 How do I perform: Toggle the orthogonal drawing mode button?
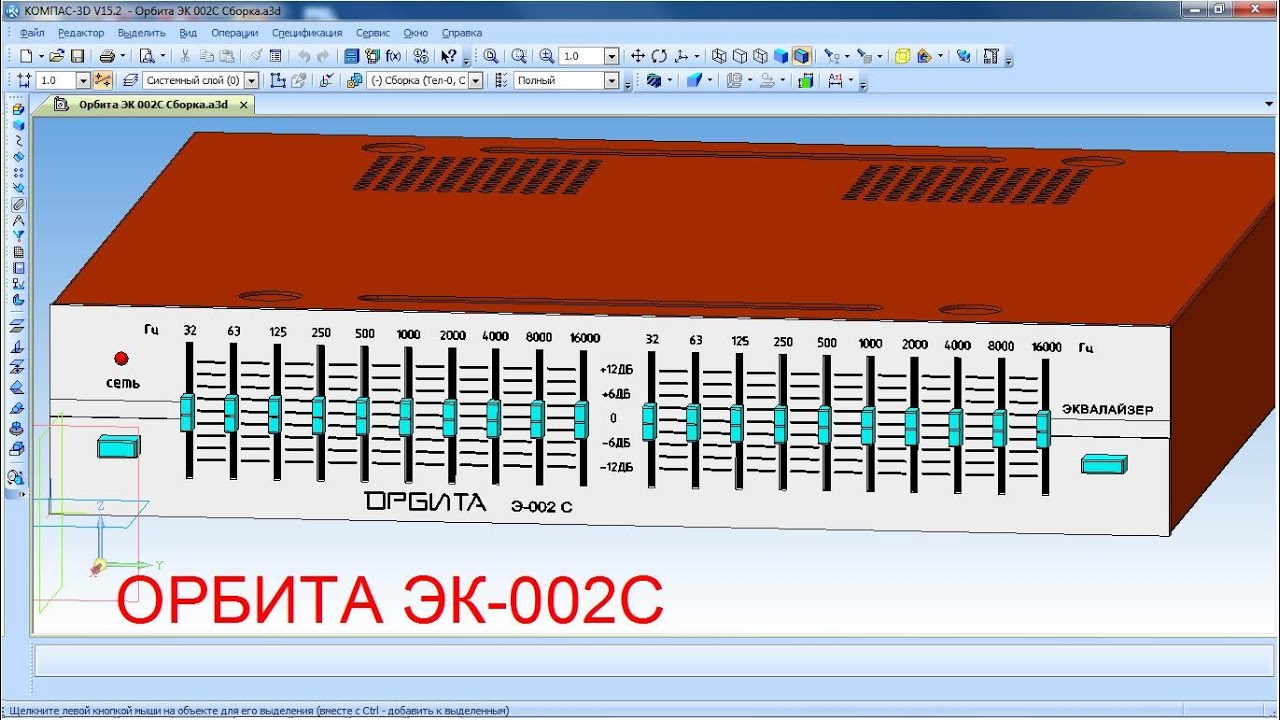(x=103, y=80)
